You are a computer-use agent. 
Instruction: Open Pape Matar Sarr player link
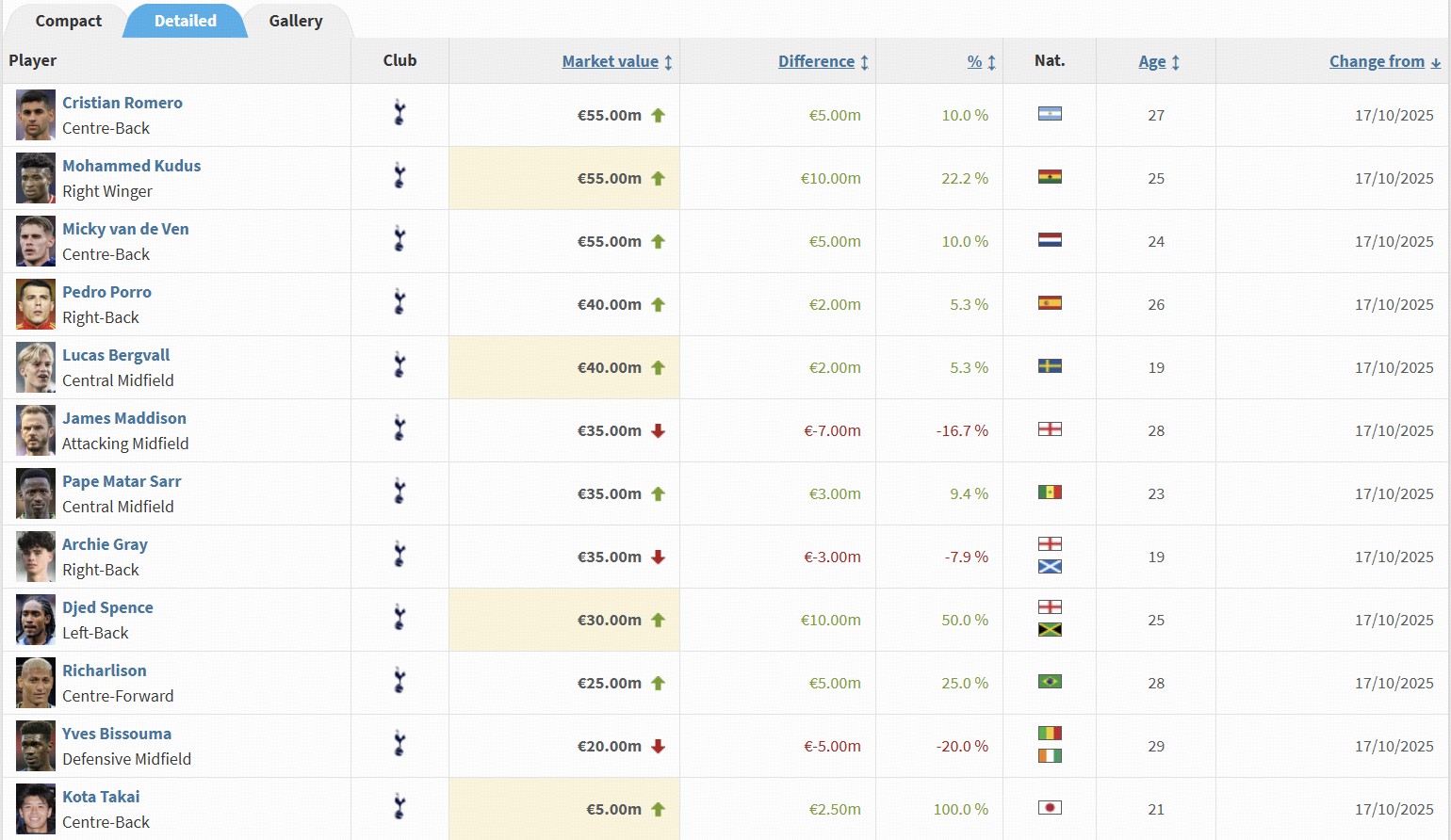pyautogui.click(x=122, y=481)
